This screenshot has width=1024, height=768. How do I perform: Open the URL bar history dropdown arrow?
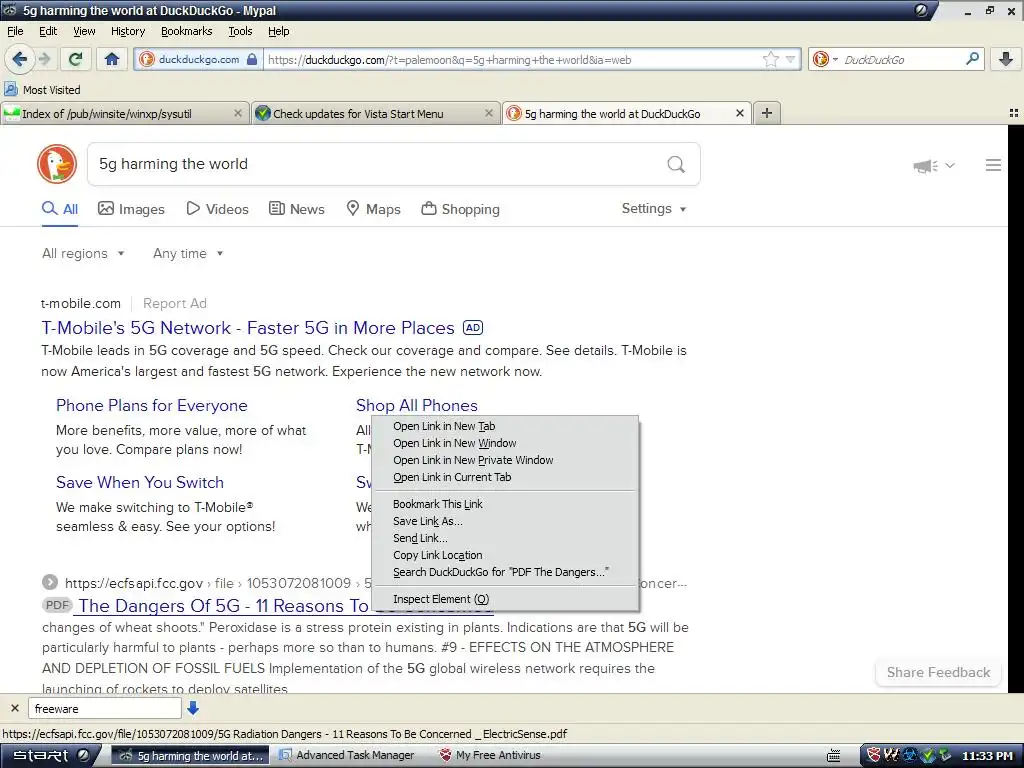click(790, 59)
